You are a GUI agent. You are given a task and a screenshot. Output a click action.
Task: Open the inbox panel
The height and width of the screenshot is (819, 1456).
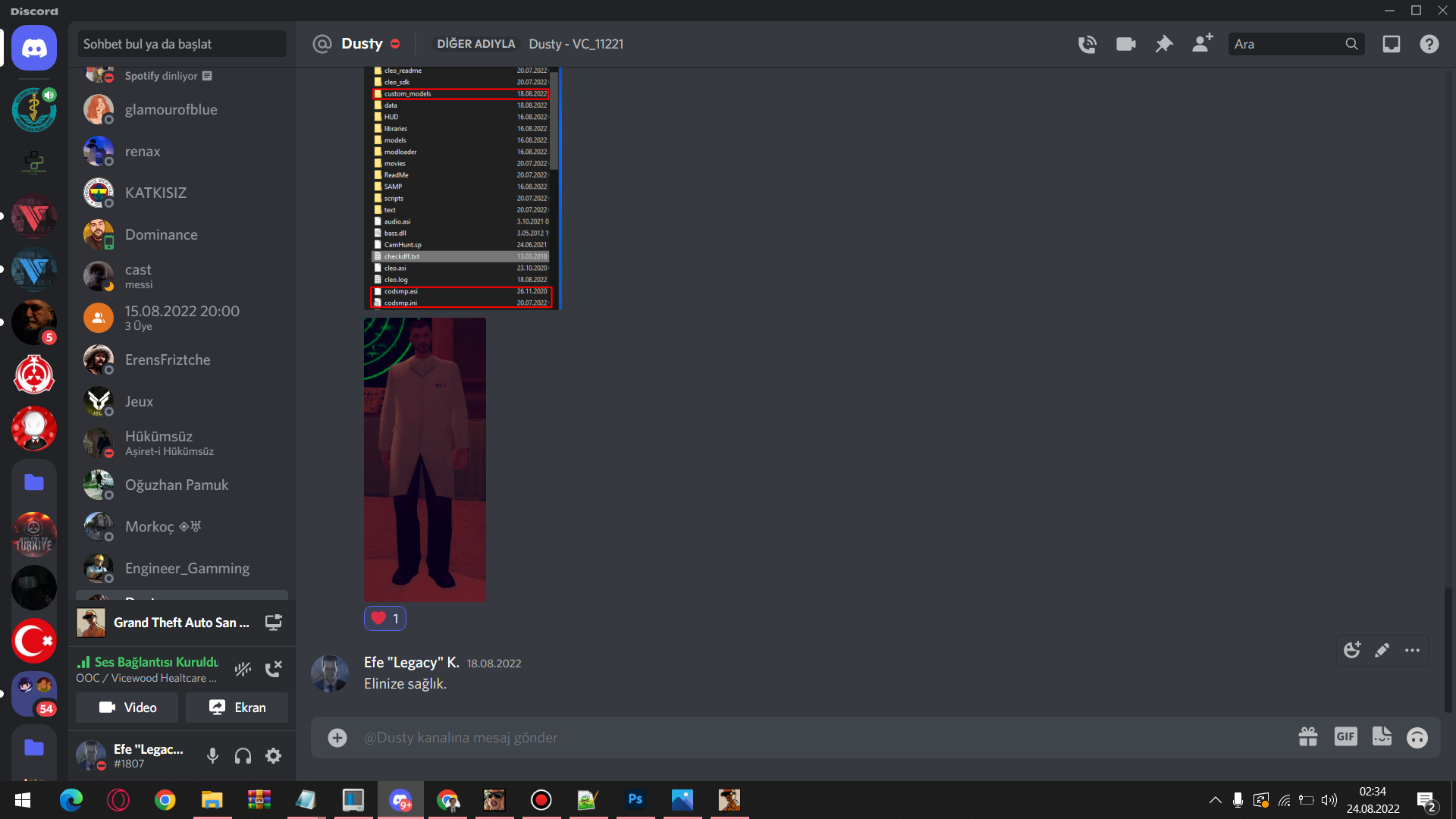tap(1392, 44)
